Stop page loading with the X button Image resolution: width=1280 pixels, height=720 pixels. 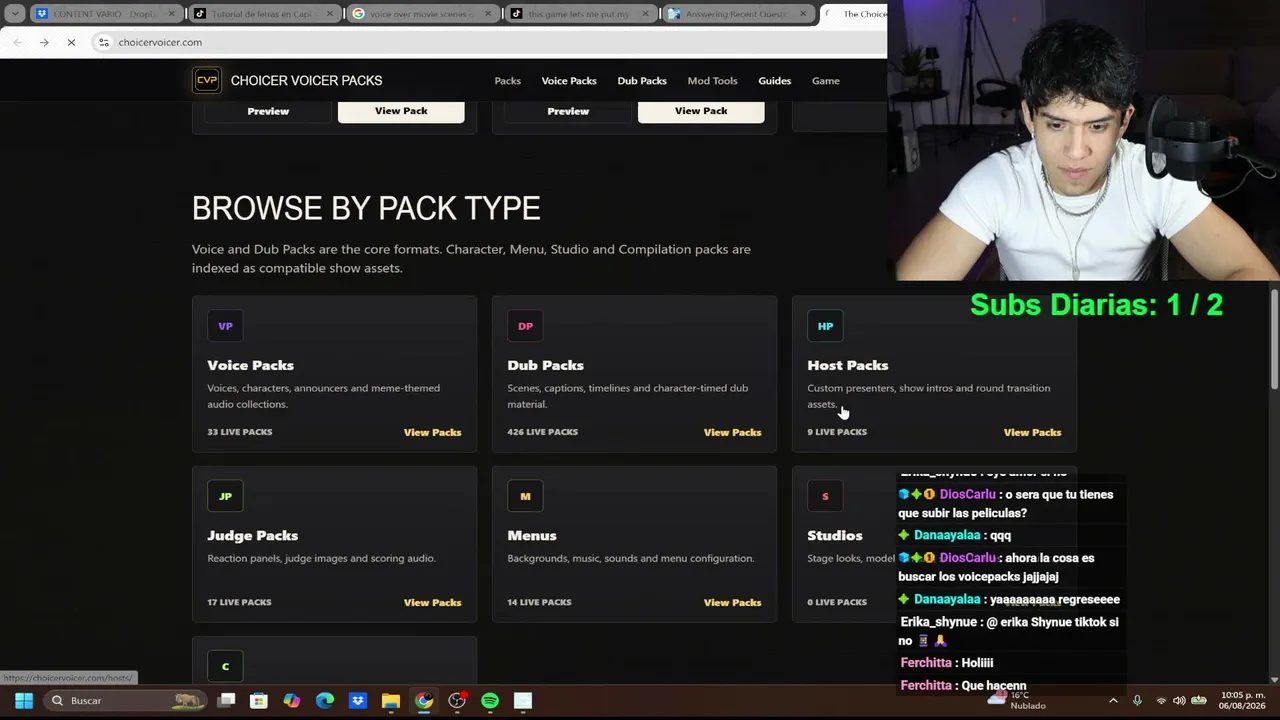coord(71,42)
